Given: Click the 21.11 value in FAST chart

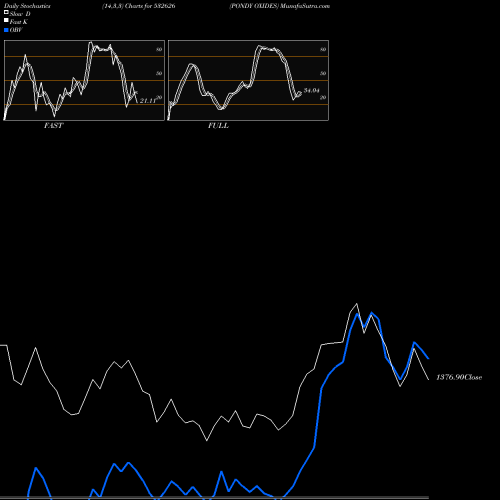Looking at the screenshot, I should point(148,101).
